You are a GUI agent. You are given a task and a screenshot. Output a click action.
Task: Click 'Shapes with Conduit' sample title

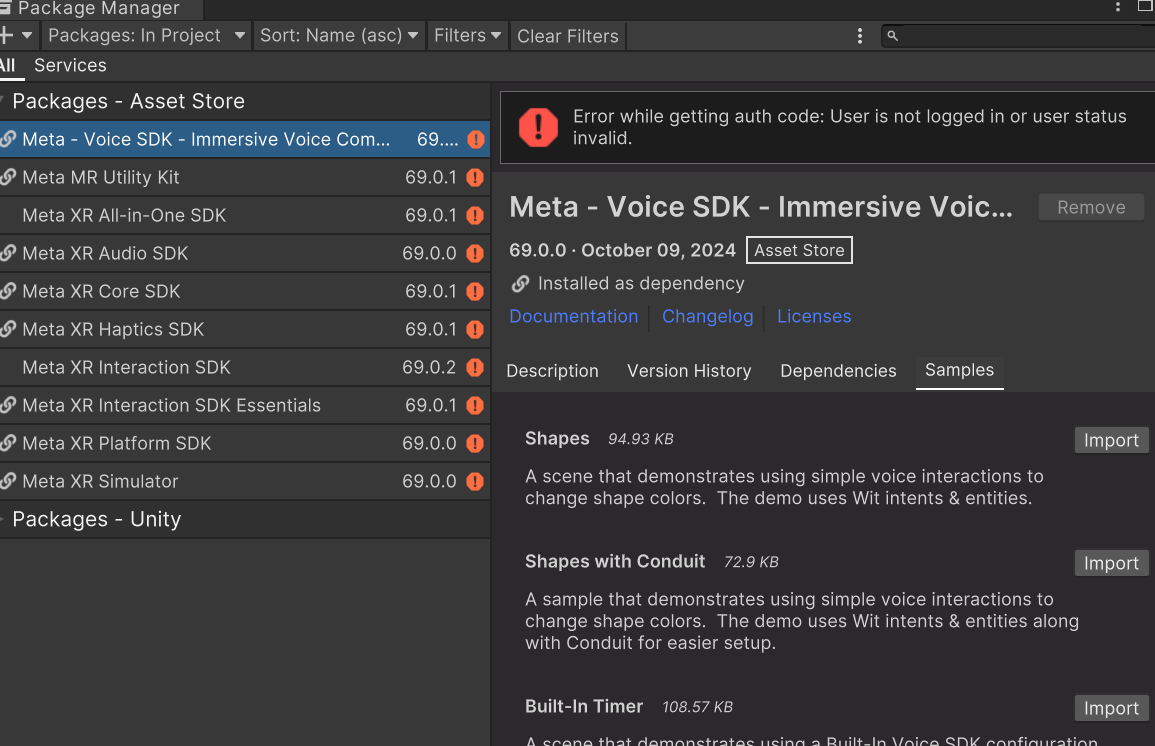pos(615,562)
